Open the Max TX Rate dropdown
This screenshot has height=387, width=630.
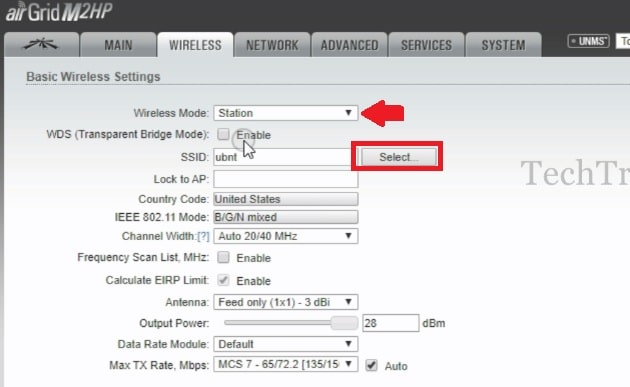pyautogui.click(x=286, y=364)
